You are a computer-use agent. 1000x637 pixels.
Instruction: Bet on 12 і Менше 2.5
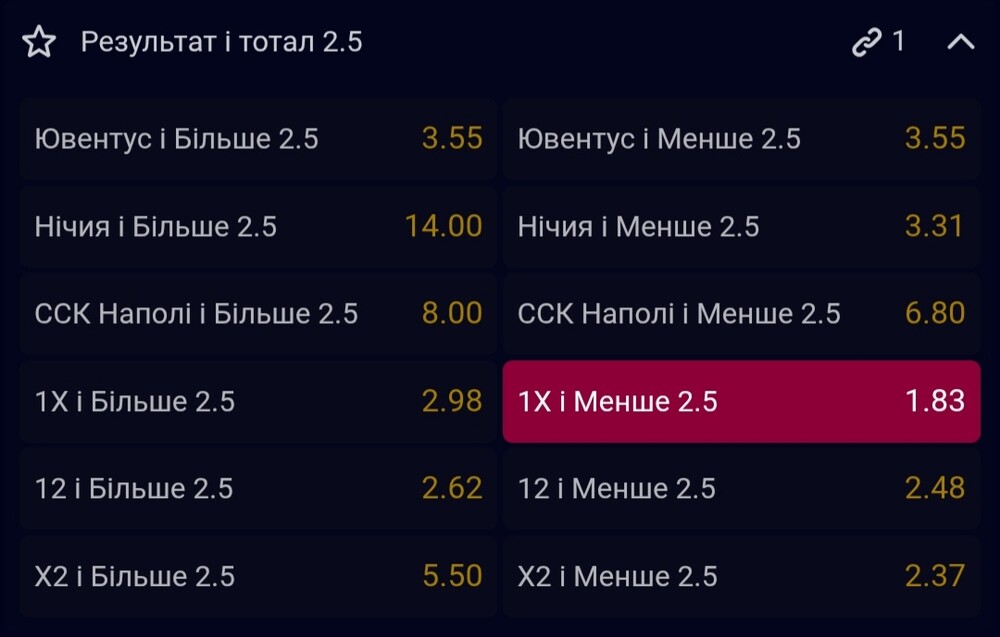[x=741, y=489]
